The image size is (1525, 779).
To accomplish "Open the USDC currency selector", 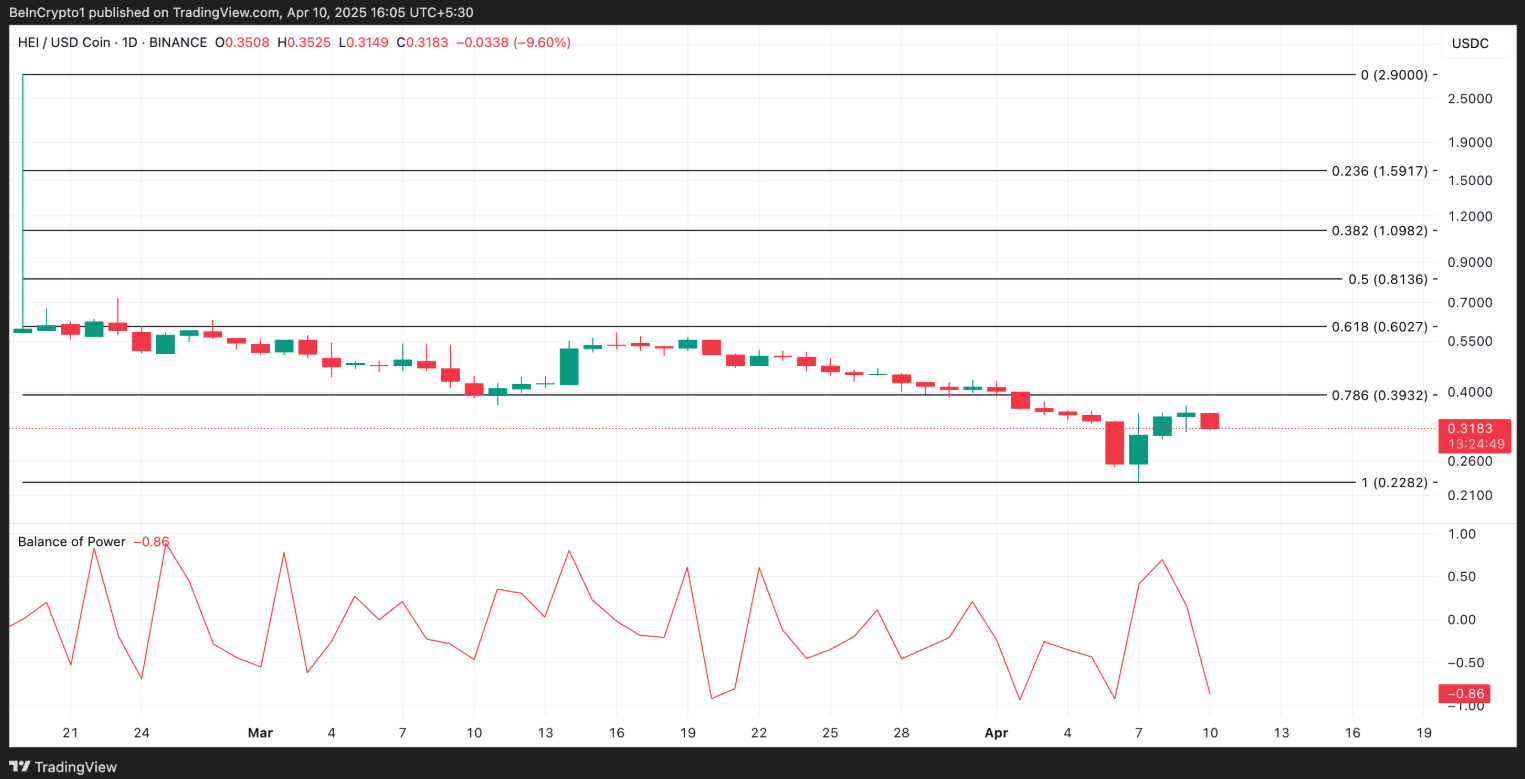I will [x=1469, y=43].
